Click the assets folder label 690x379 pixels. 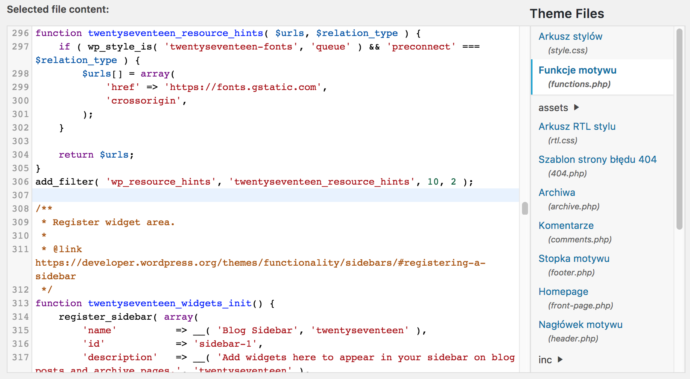tap(553, 108)
